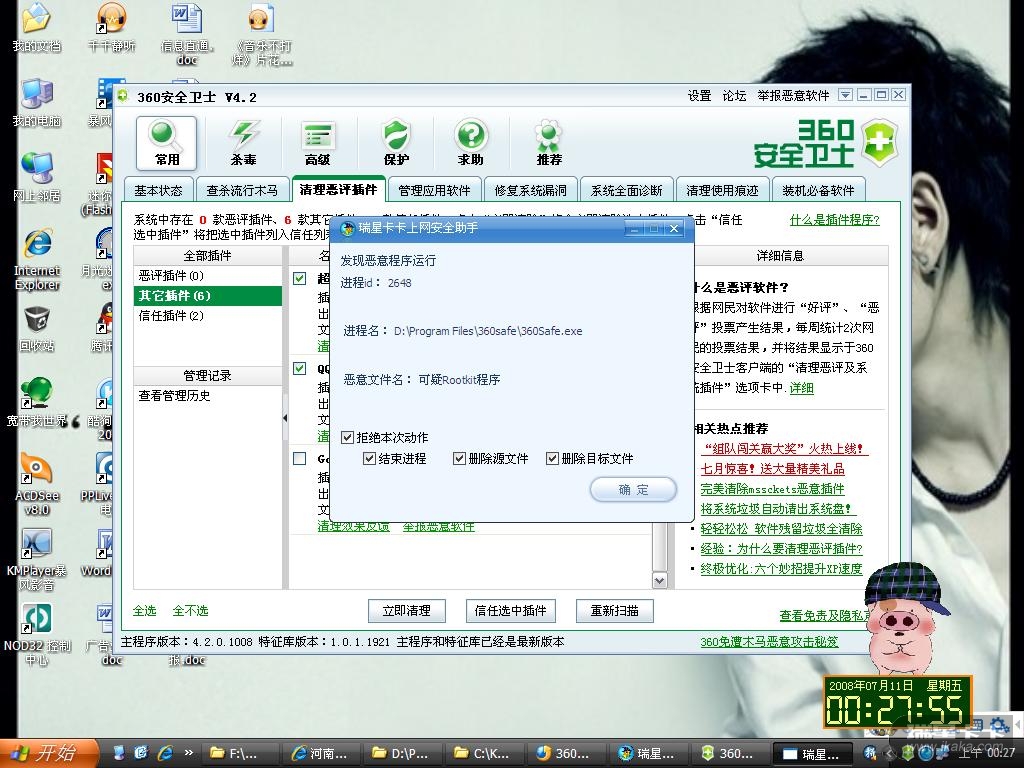Confirm with the 确定 button

[x=633, y=489]
